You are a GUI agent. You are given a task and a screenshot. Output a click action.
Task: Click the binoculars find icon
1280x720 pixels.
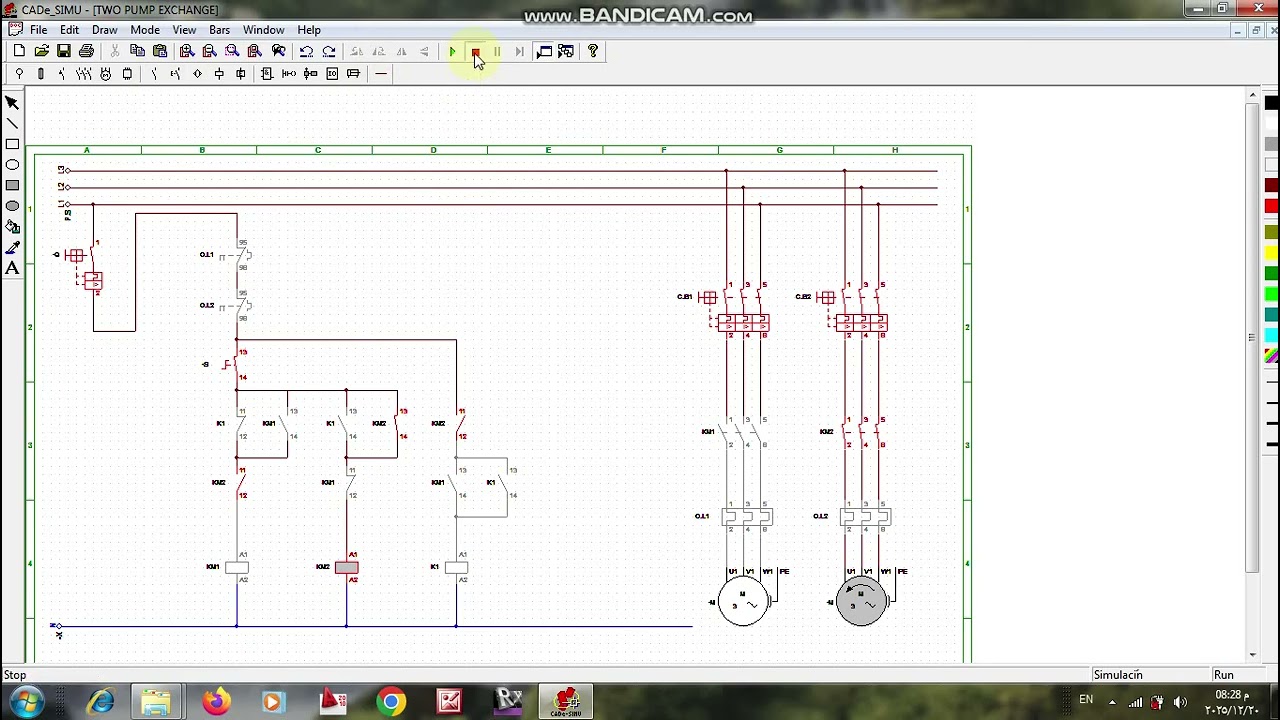(x=279, y=51)
